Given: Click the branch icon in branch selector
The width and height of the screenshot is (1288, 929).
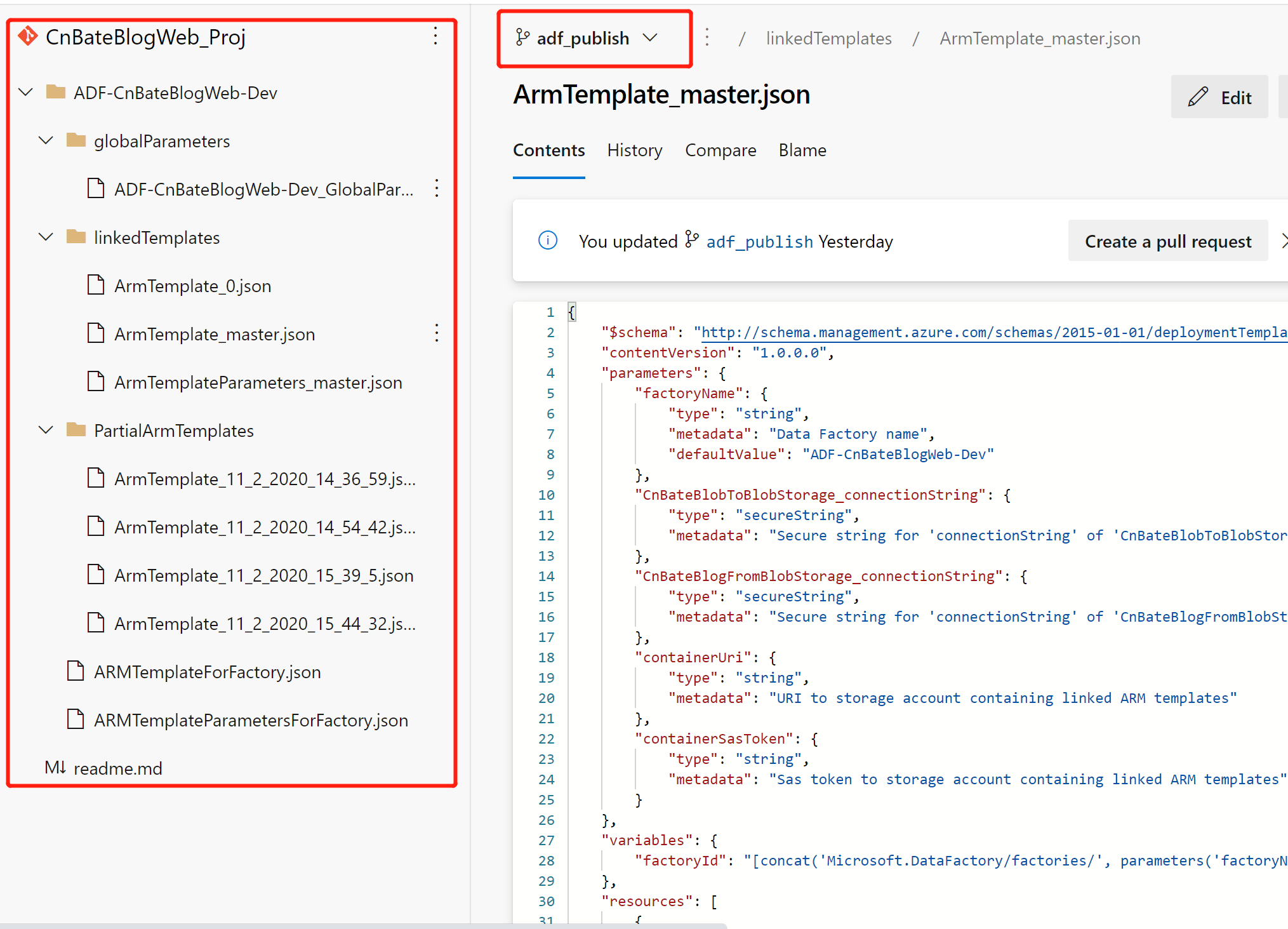Looking at the screenshot, I should [x=522, y=38].
